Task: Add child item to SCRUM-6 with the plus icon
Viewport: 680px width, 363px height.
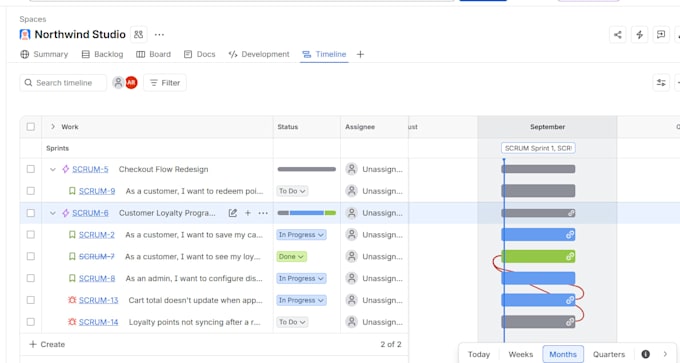Action: point(248,213)
